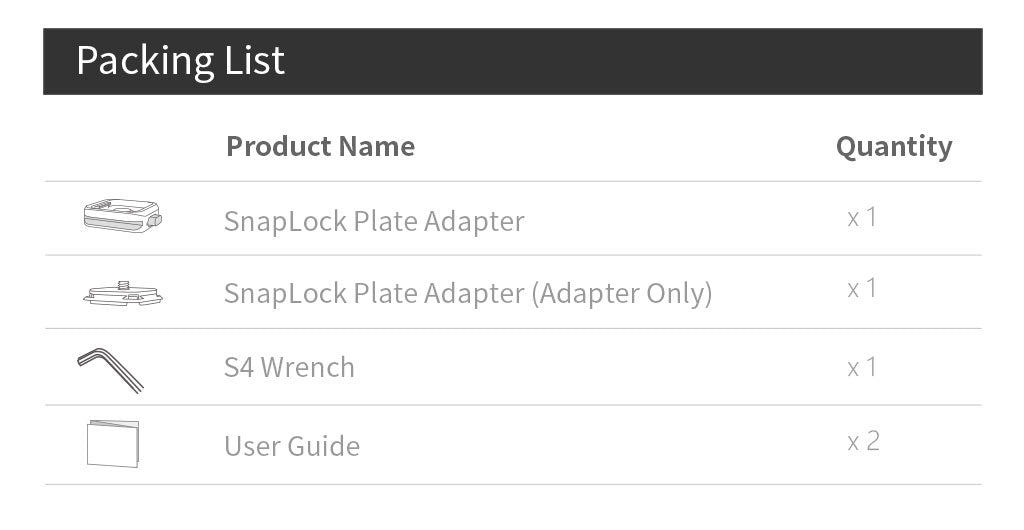
Task: Click the word "Guide" in the last row
Action: pos(325,445)
